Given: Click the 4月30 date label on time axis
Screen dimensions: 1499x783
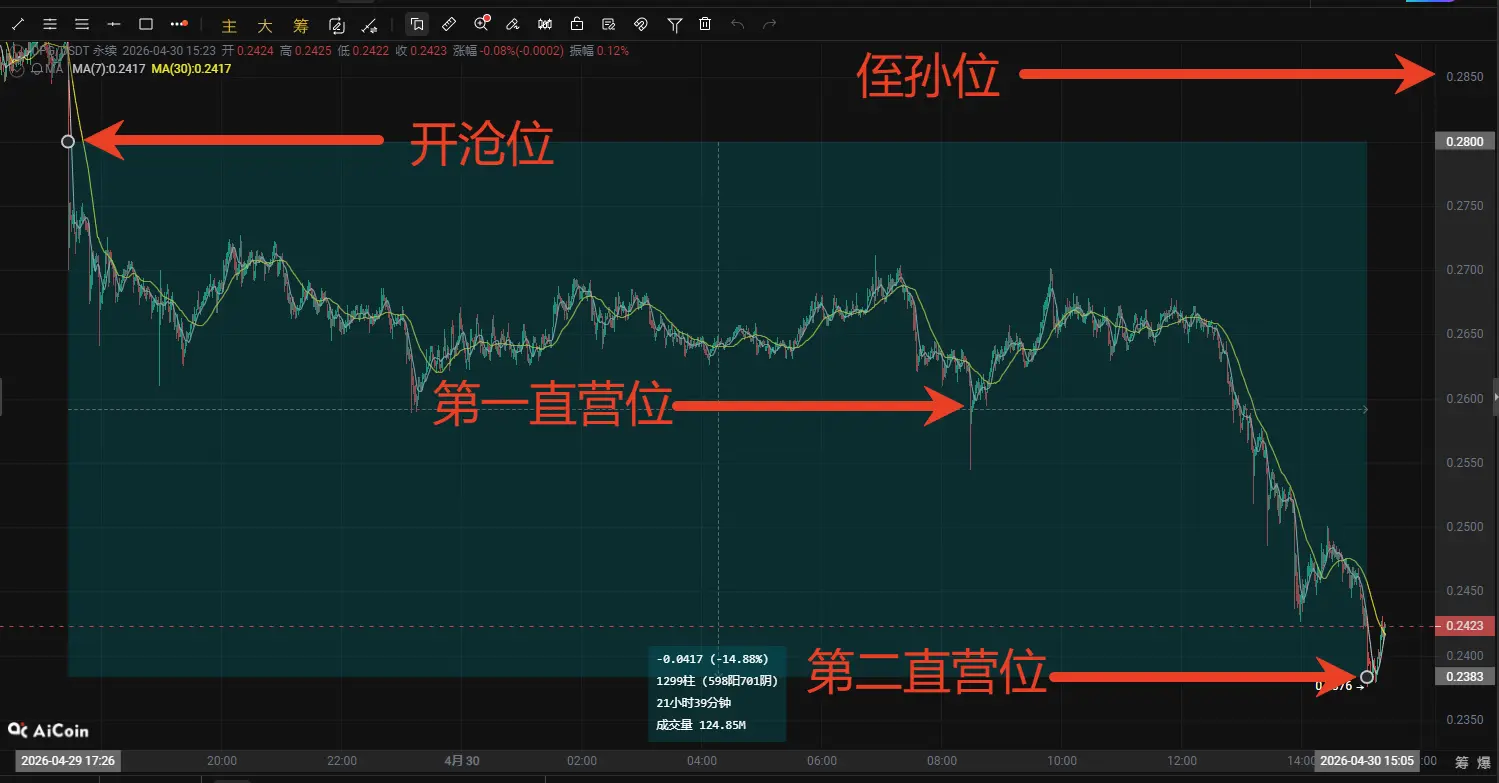Looking at the screenshot, I should coord(460,761).
